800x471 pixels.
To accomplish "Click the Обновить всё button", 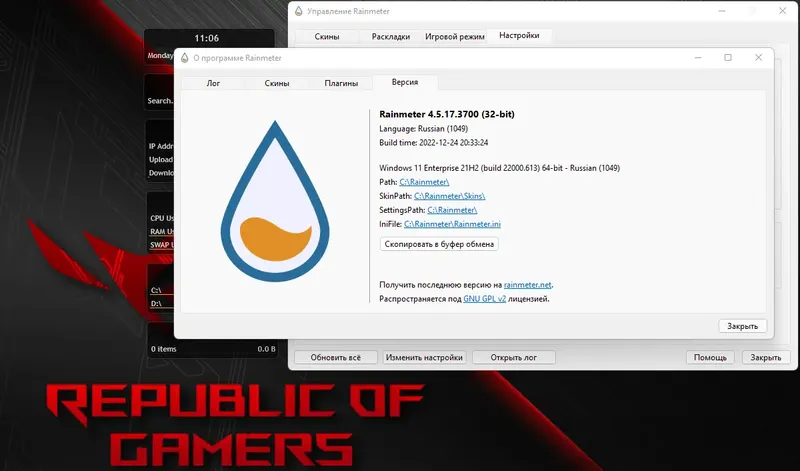I will (336, 357).
